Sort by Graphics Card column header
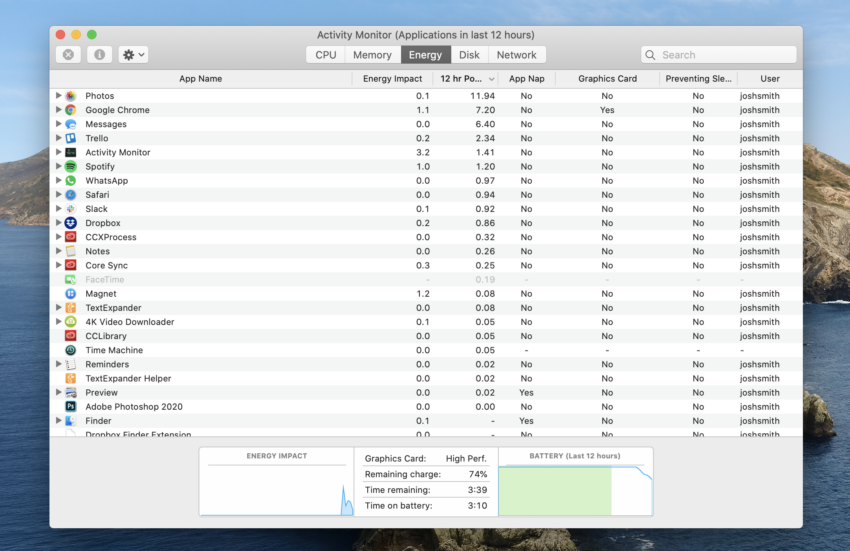 coord(608,79)
